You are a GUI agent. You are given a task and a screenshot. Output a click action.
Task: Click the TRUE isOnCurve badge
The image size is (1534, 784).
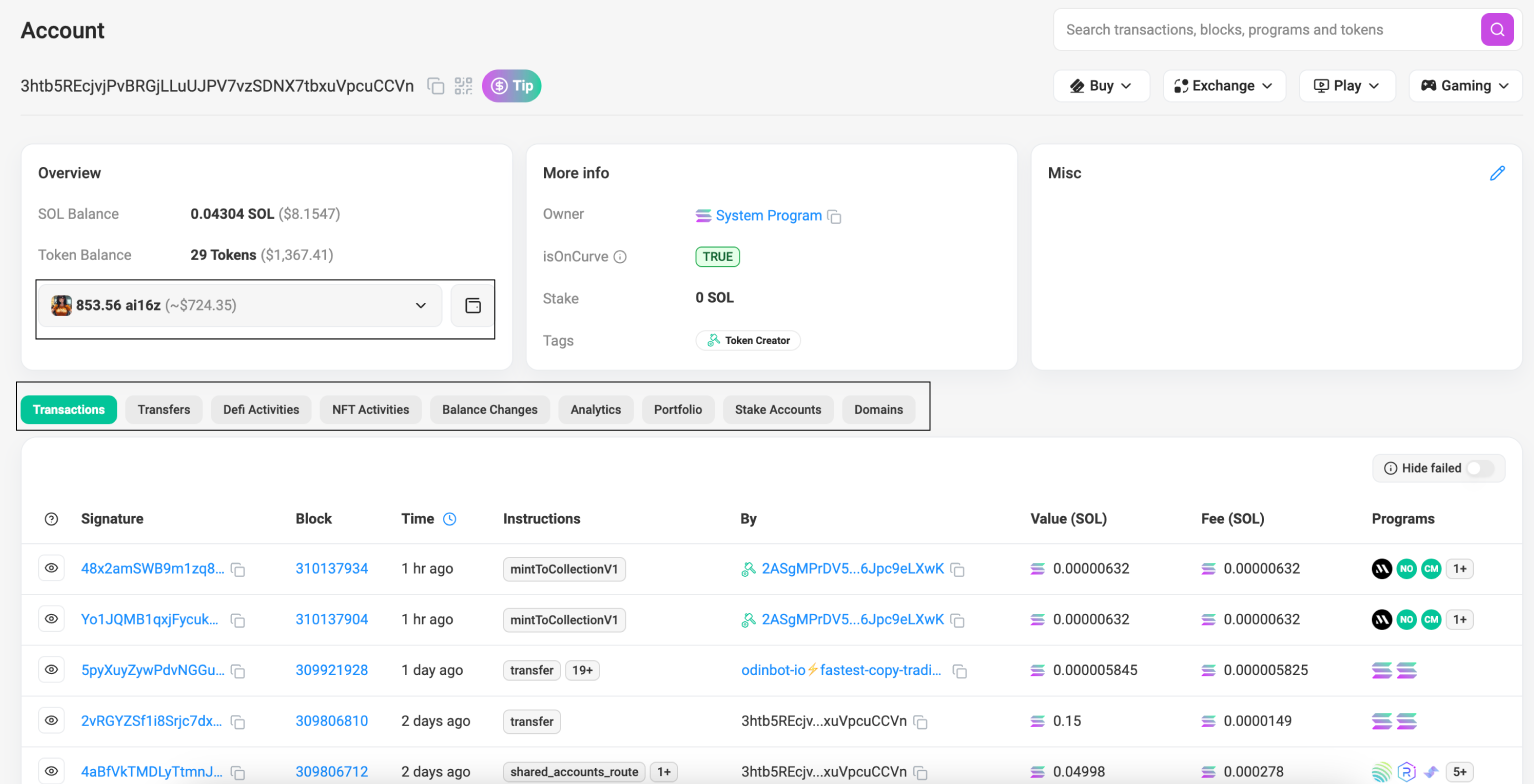(717, 257)
